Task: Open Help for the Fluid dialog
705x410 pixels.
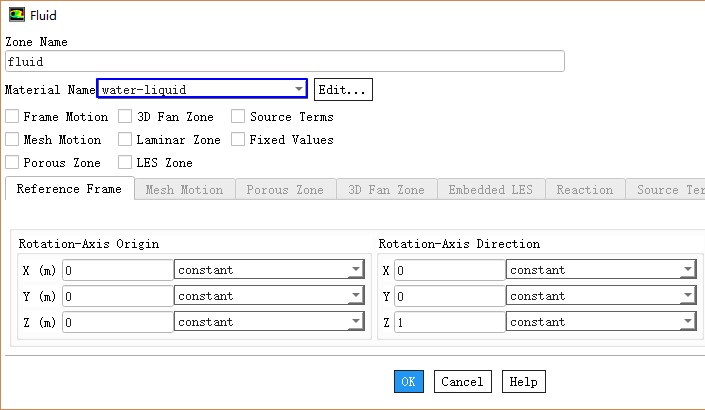Action: click(524, 382)
